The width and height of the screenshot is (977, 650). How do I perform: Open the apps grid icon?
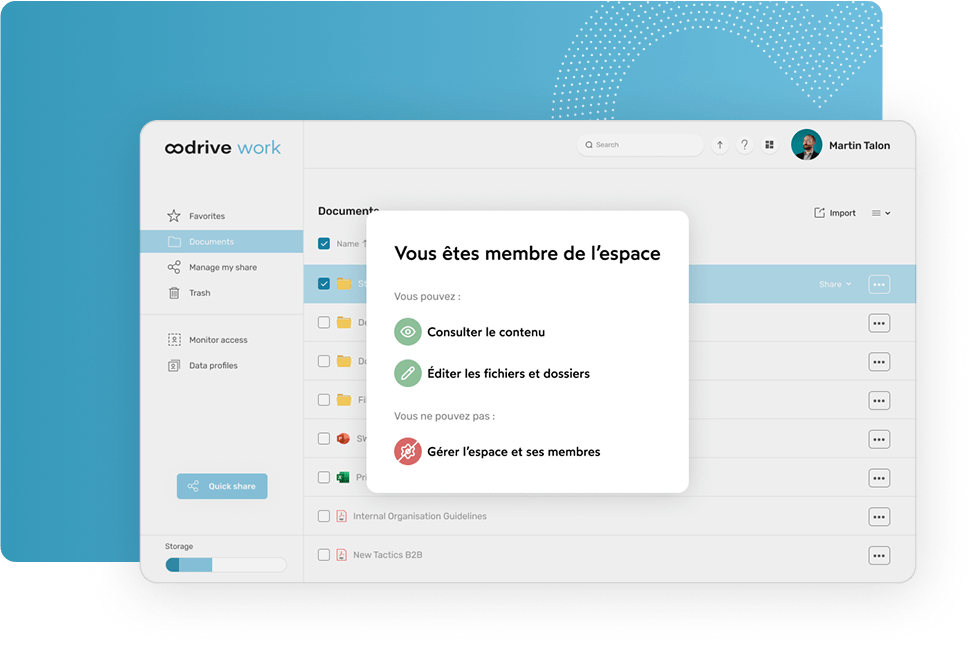769,145
